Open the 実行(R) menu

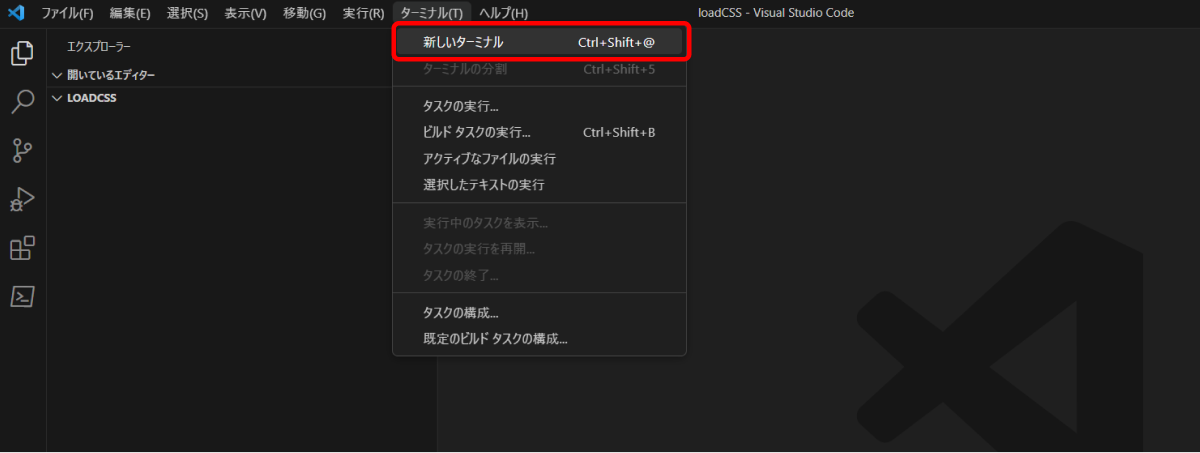tap(363, 13)
